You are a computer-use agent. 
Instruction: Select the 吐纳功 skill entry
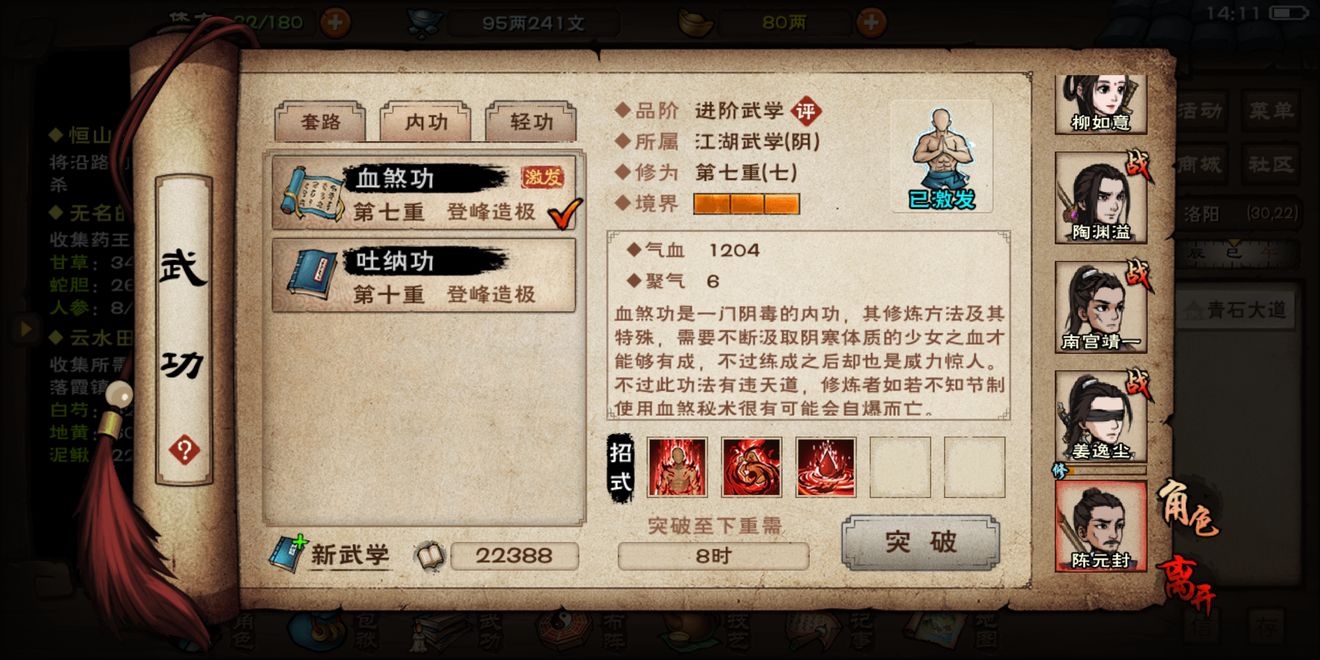[424, 276]
